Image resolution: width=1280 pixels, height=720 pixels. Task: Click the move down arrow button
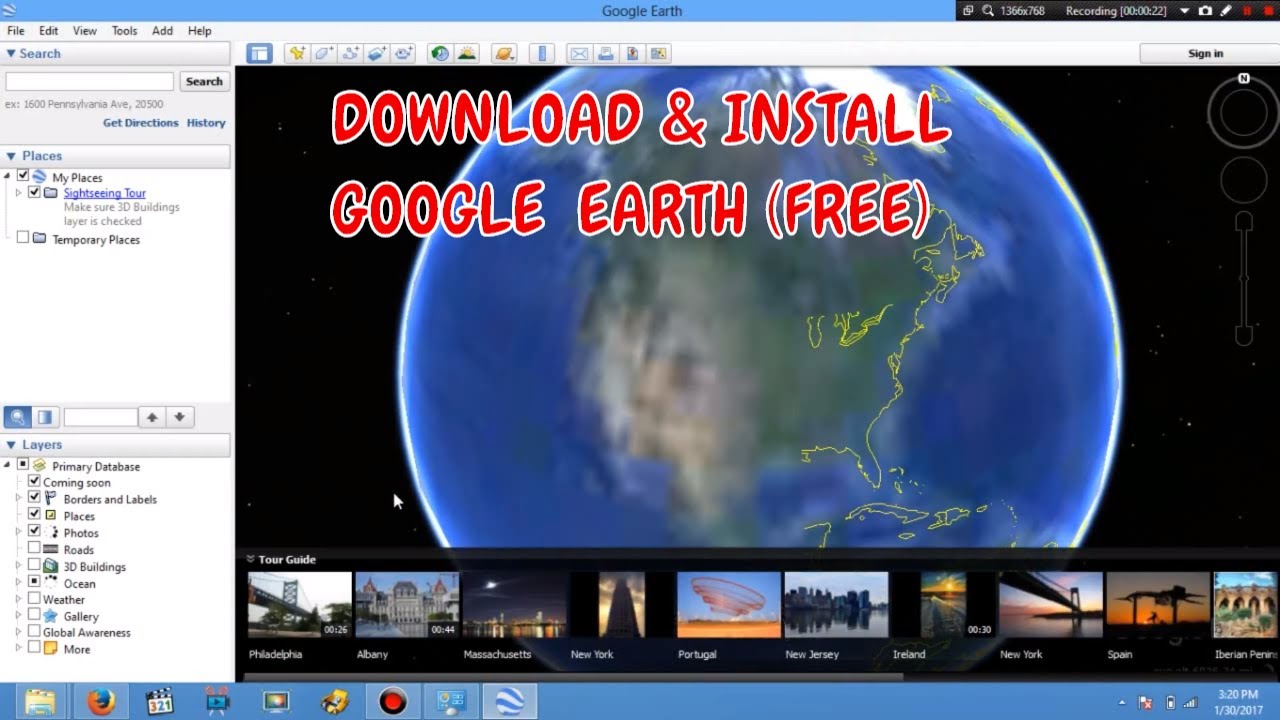(x=180, y=417)
